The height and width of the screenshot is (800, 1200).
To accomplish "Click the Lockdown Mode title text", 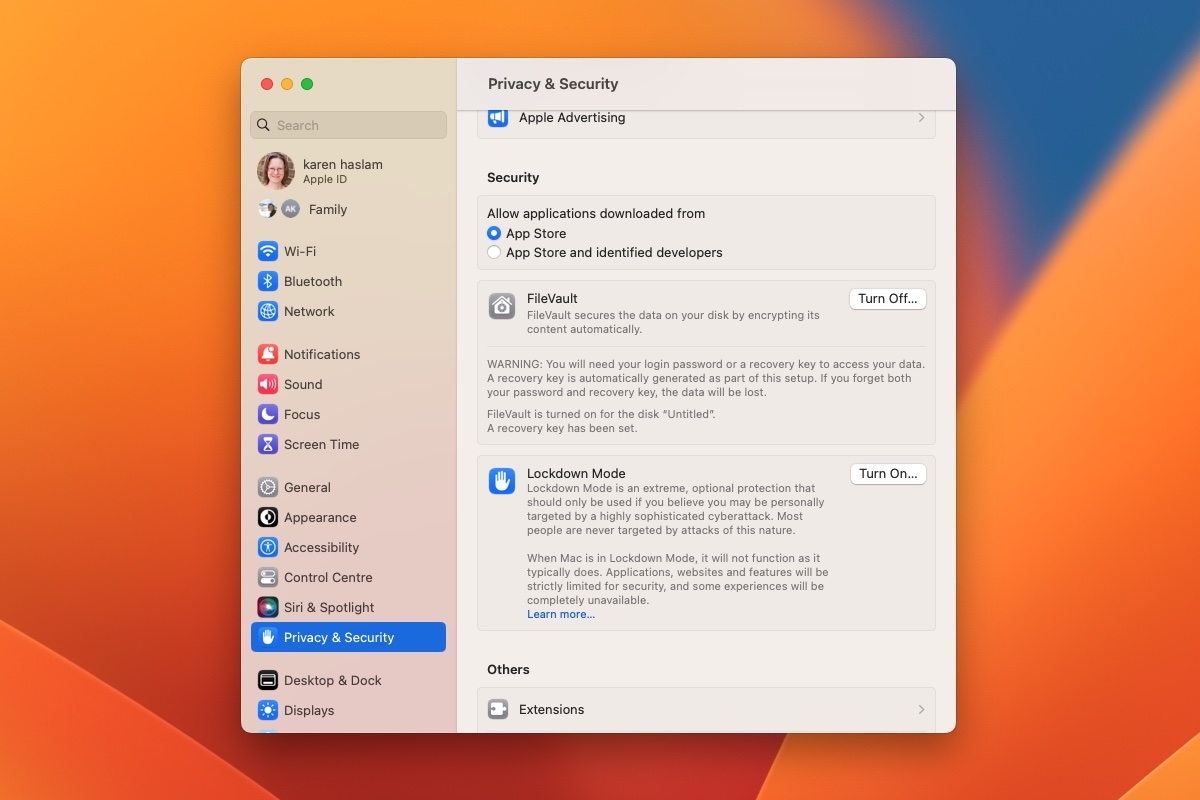I will point(576,473).
